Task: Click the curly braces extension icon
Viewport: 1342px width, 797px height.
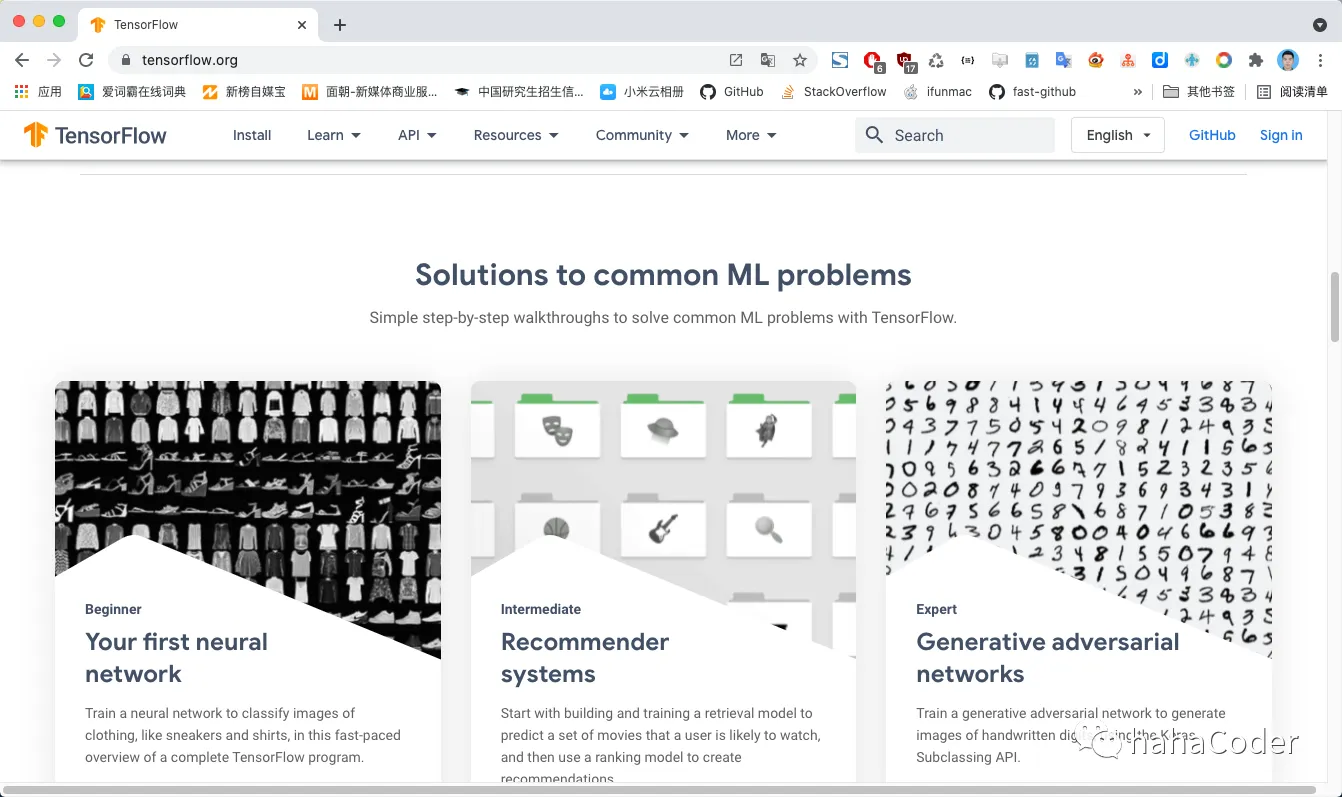Action: pyautogui.click(x=968, y=60)
